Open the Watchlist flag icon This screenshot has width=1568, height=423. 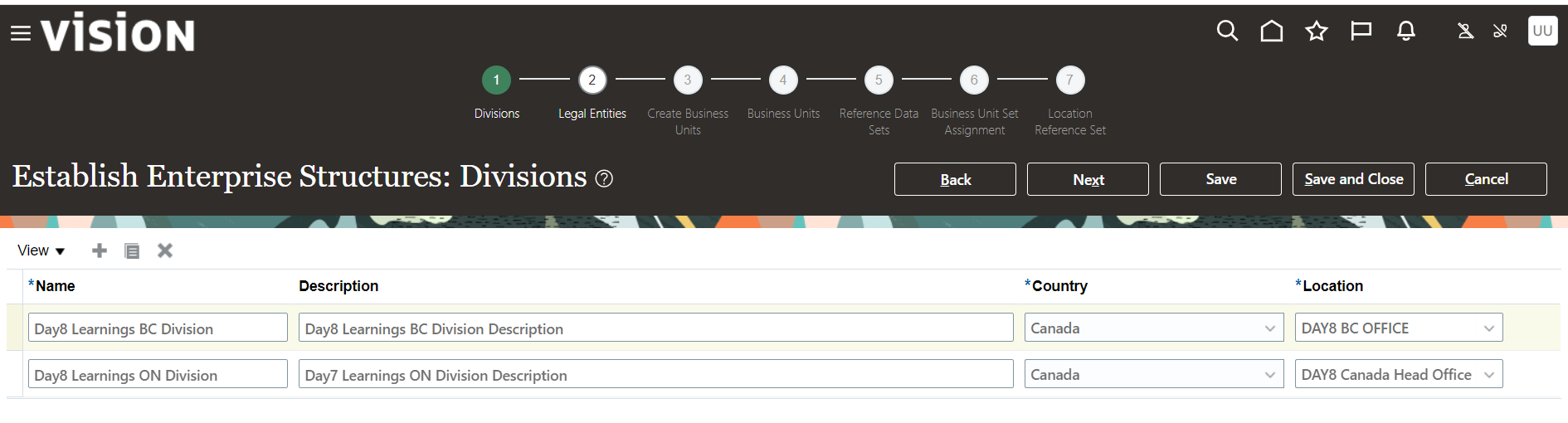tap(1361, 32)
